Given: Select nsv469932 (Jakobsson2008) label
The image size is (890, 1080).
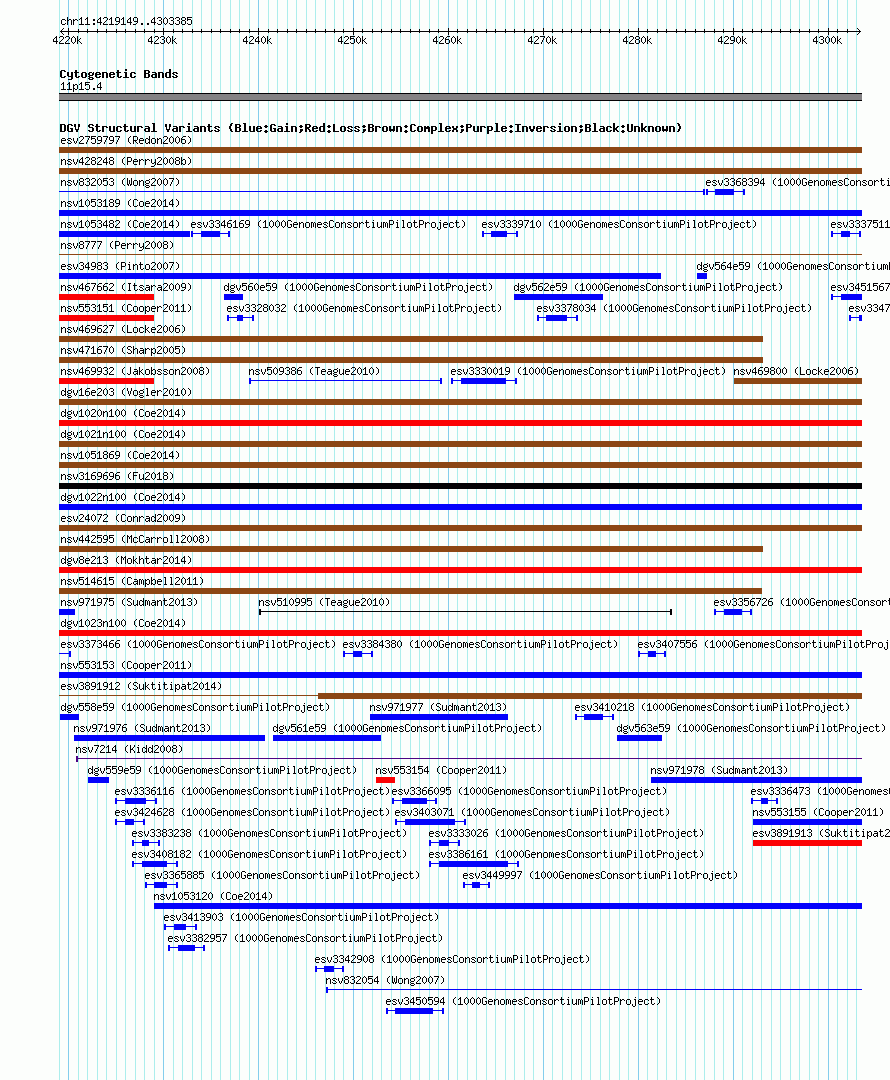Looking at the screenshot, I should pos(135,371).
